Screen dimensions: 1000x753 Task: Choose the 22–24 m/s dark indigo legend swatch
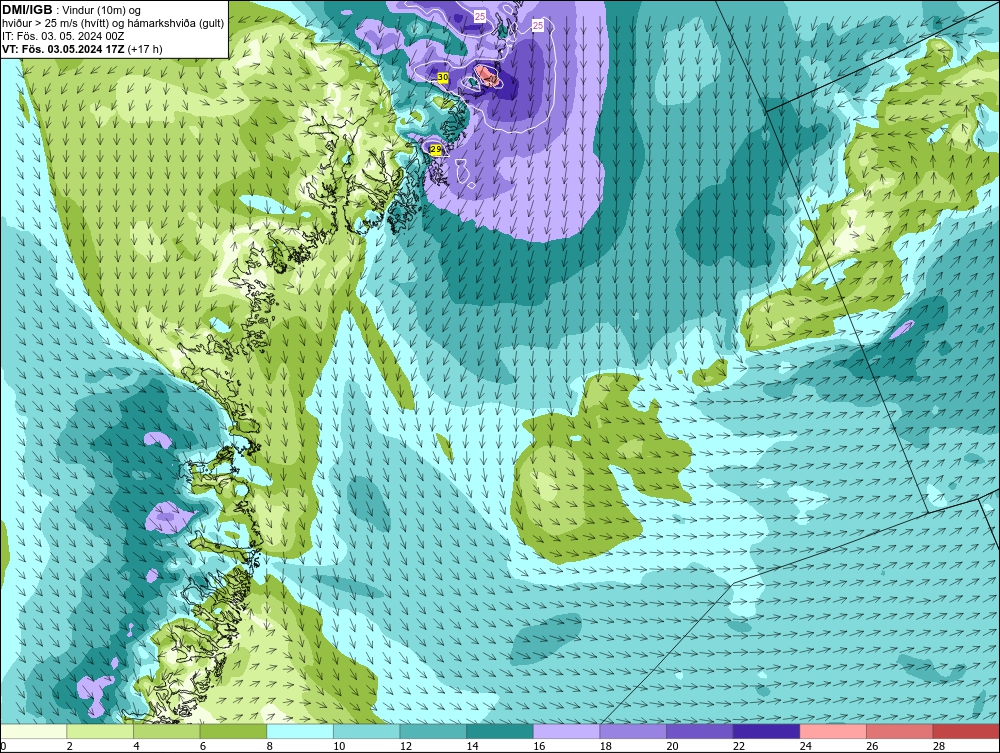(x=767, y=731)
